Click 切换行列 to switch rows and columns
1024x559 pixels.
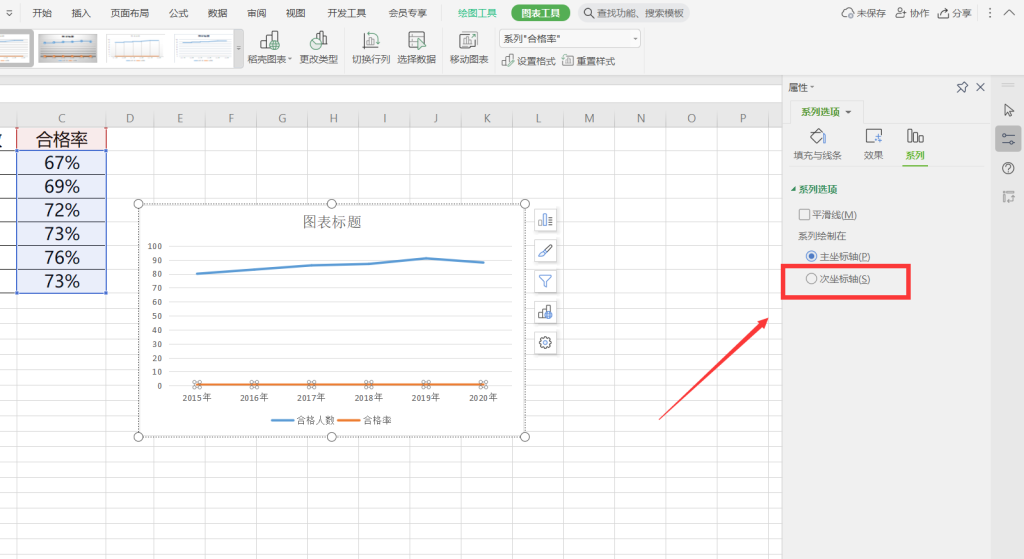coord(371,48)
